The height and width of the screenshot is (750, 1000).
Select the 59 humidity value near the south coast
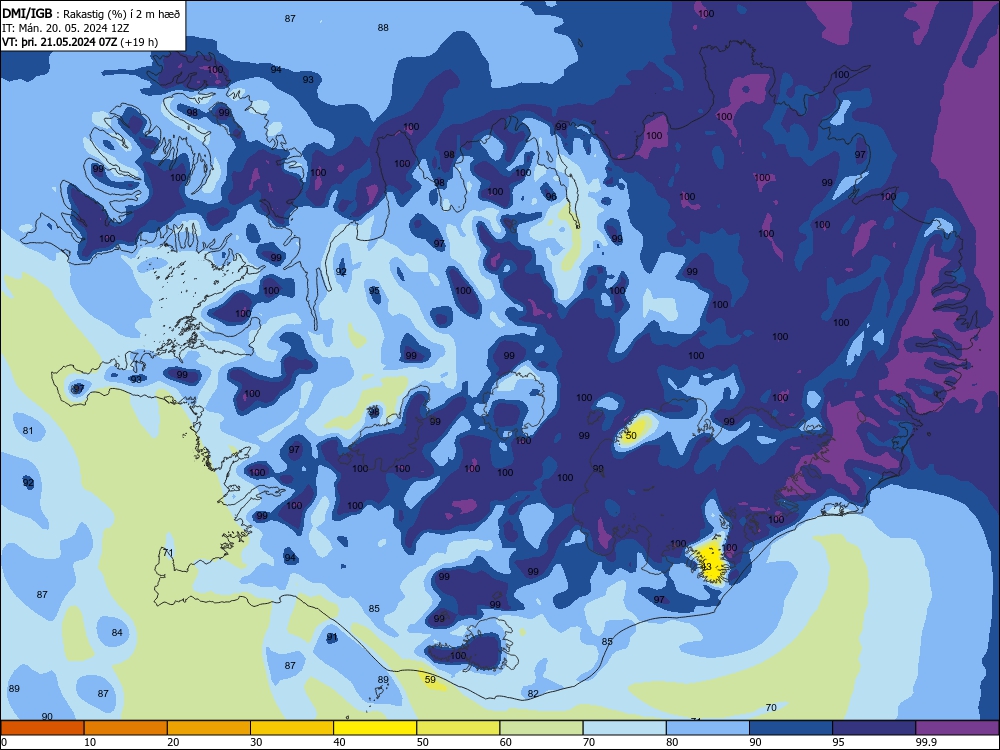click(x=430, y=679)
